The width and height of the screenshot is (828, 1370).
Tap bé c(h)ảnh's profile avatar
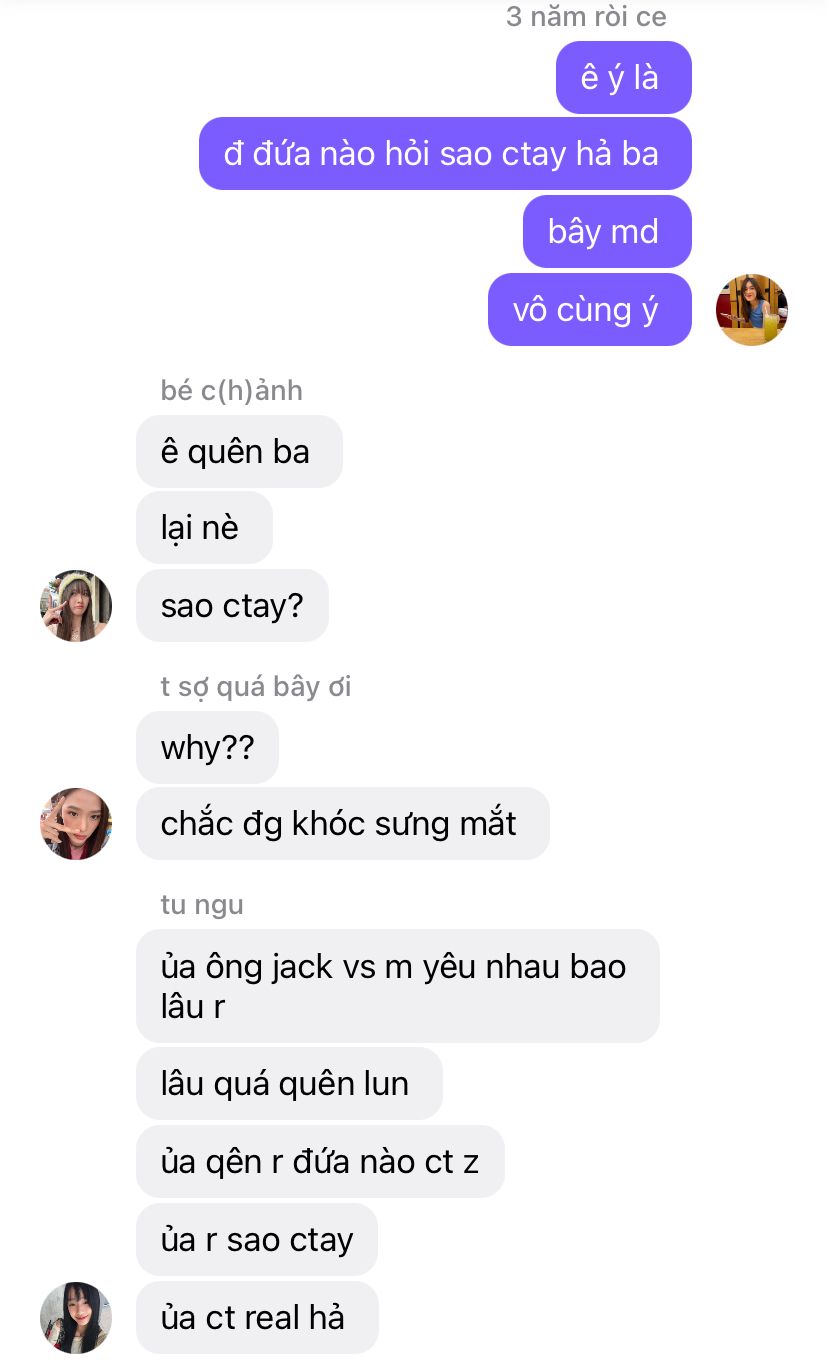coord(76,606)
